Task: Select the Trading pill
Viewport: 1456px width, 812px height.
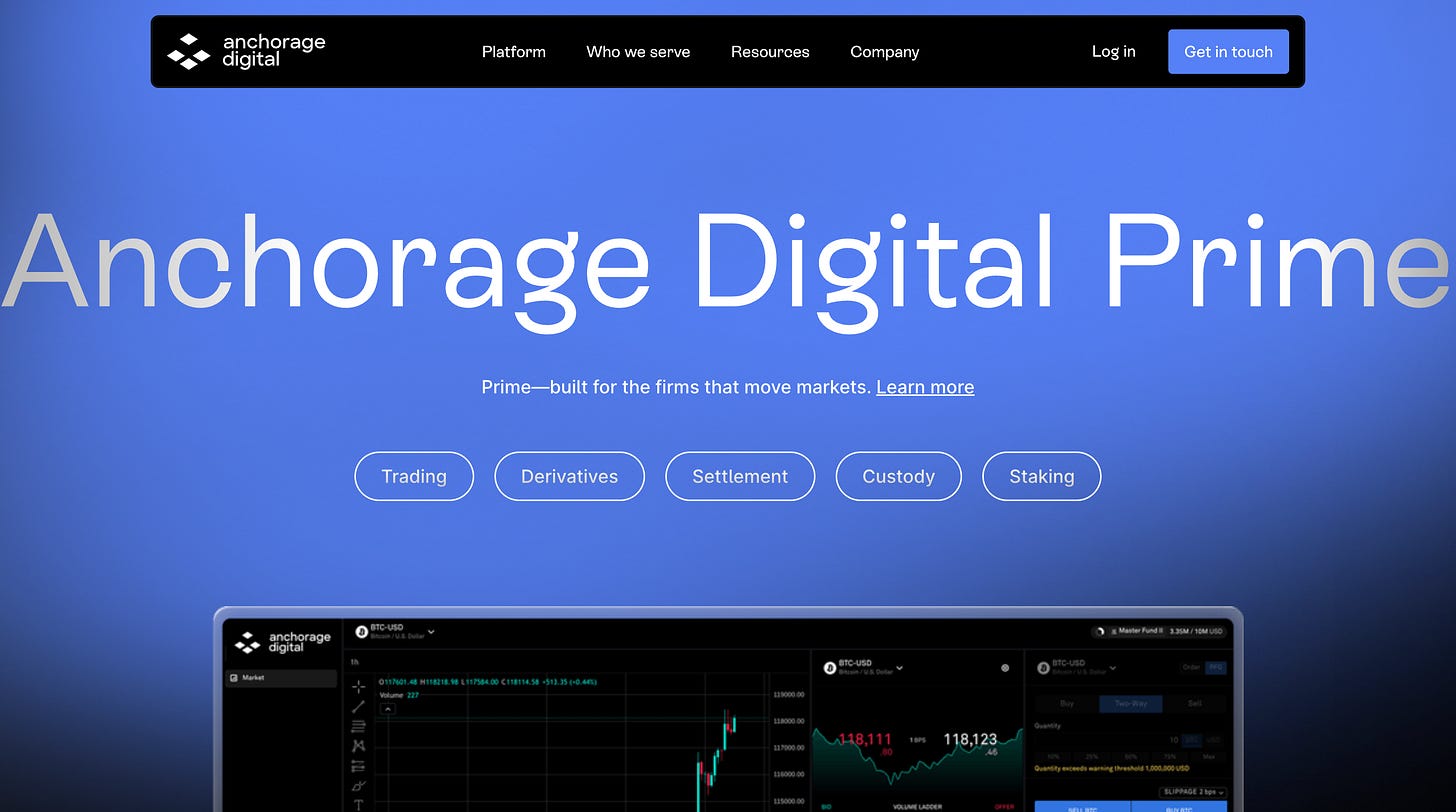Action: click(414, 476)
